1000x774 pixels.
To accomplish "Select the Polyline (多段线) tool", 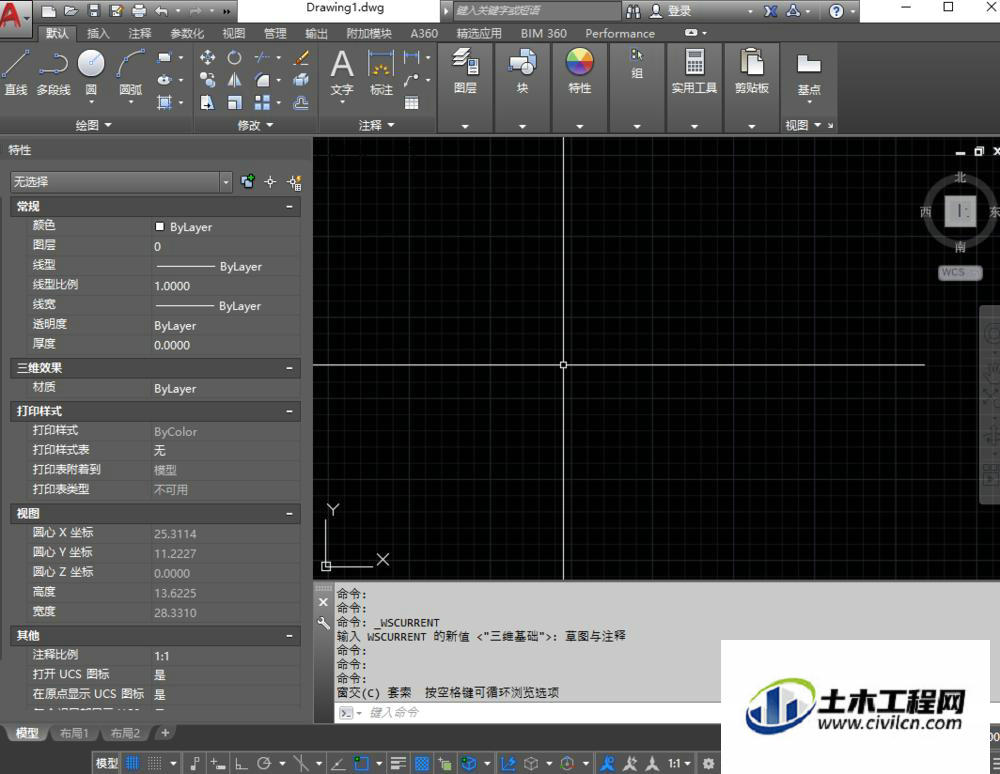I will point(53,71).
